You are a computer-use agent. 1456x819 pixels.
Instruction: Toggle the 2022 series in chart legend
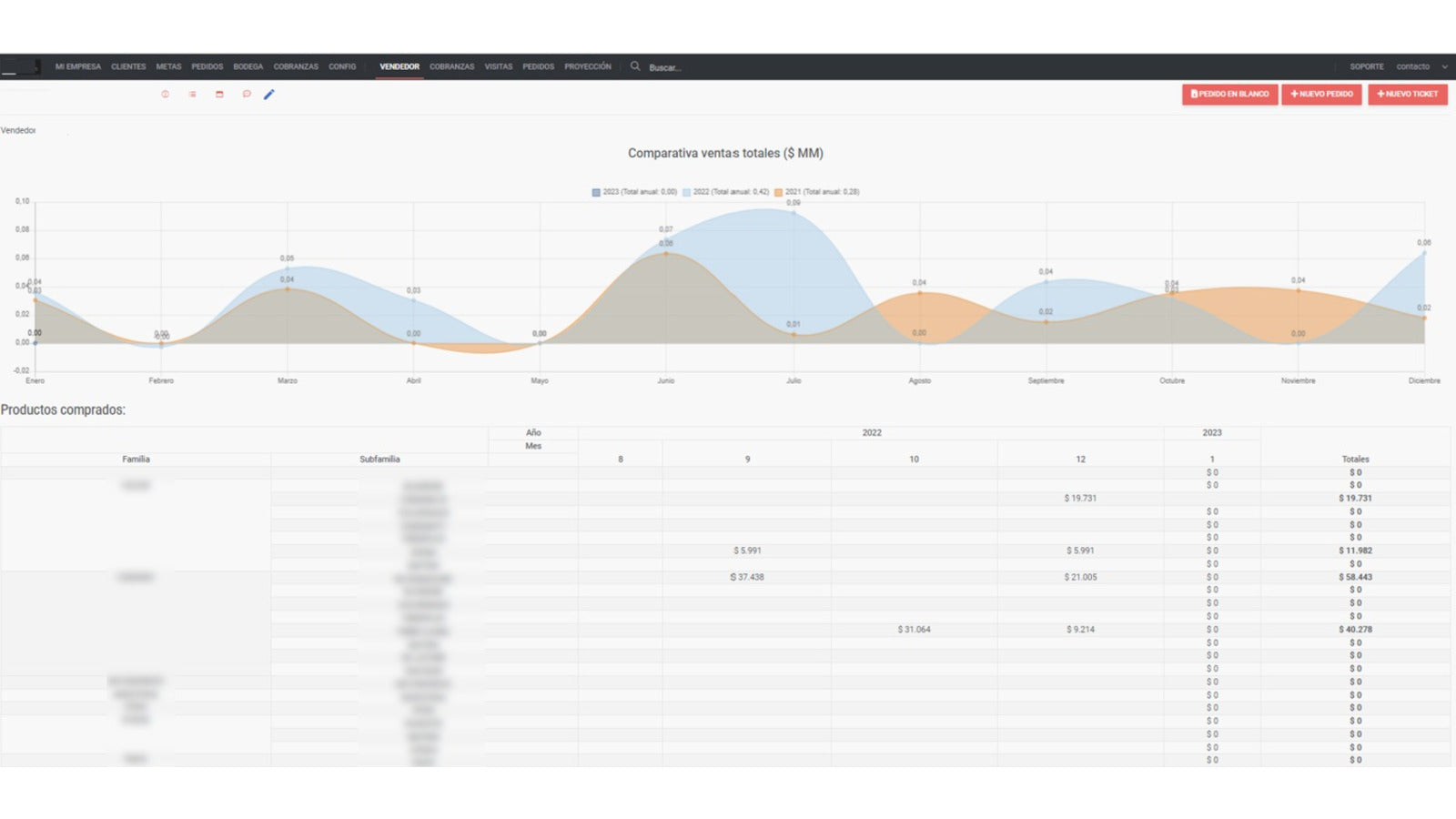point(725,192)
